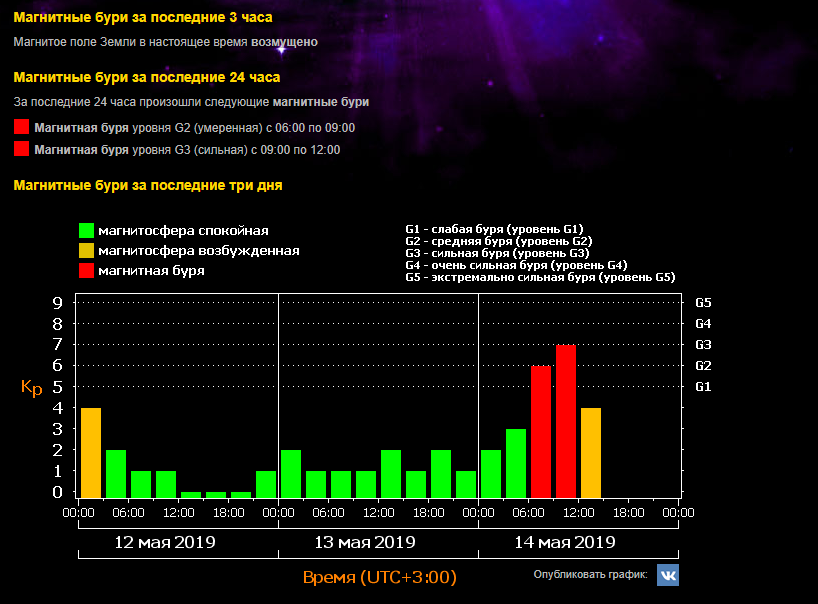Screen dimensions: 818x604
Task: Click the red square beside the G3 storm entry
Action: click(x=22, y=150)
